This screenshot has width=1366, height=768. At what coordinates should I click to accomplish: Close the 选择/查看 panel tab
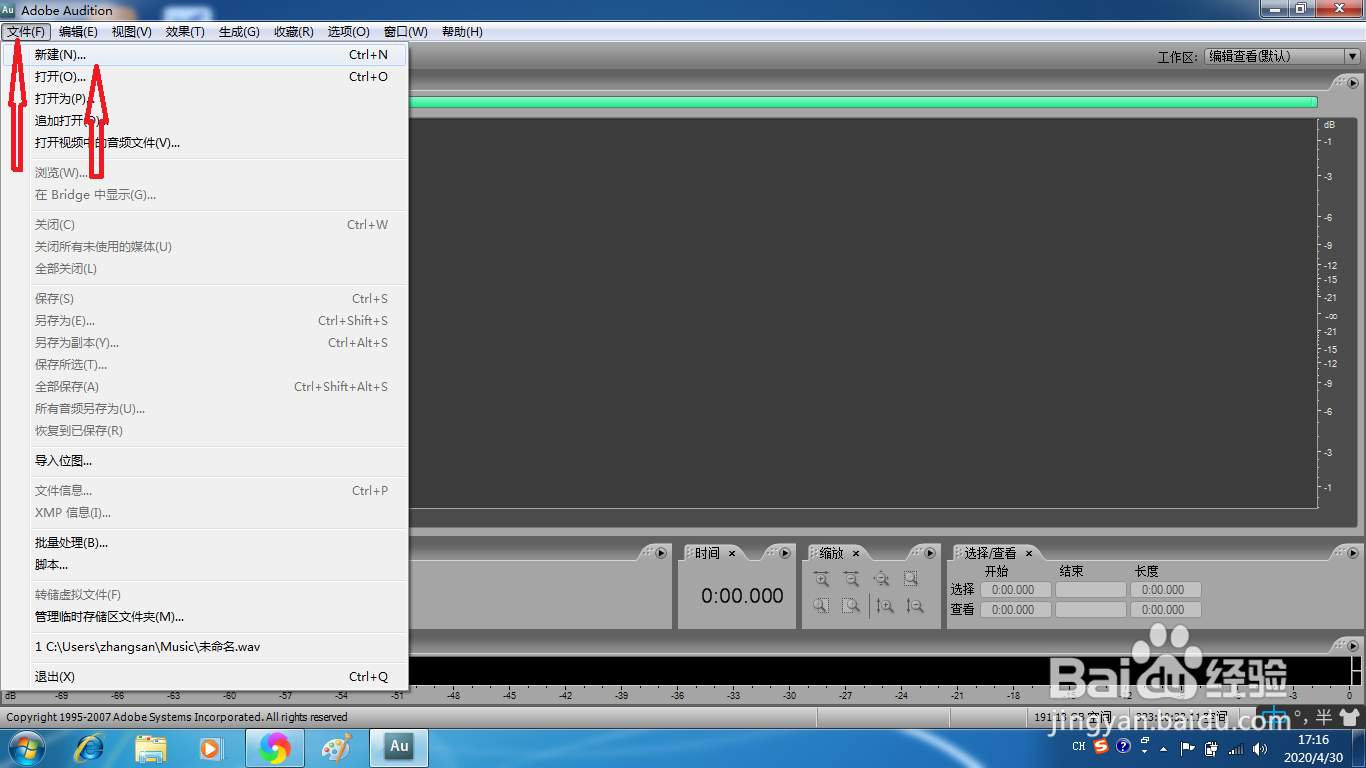pos(1029,553)
